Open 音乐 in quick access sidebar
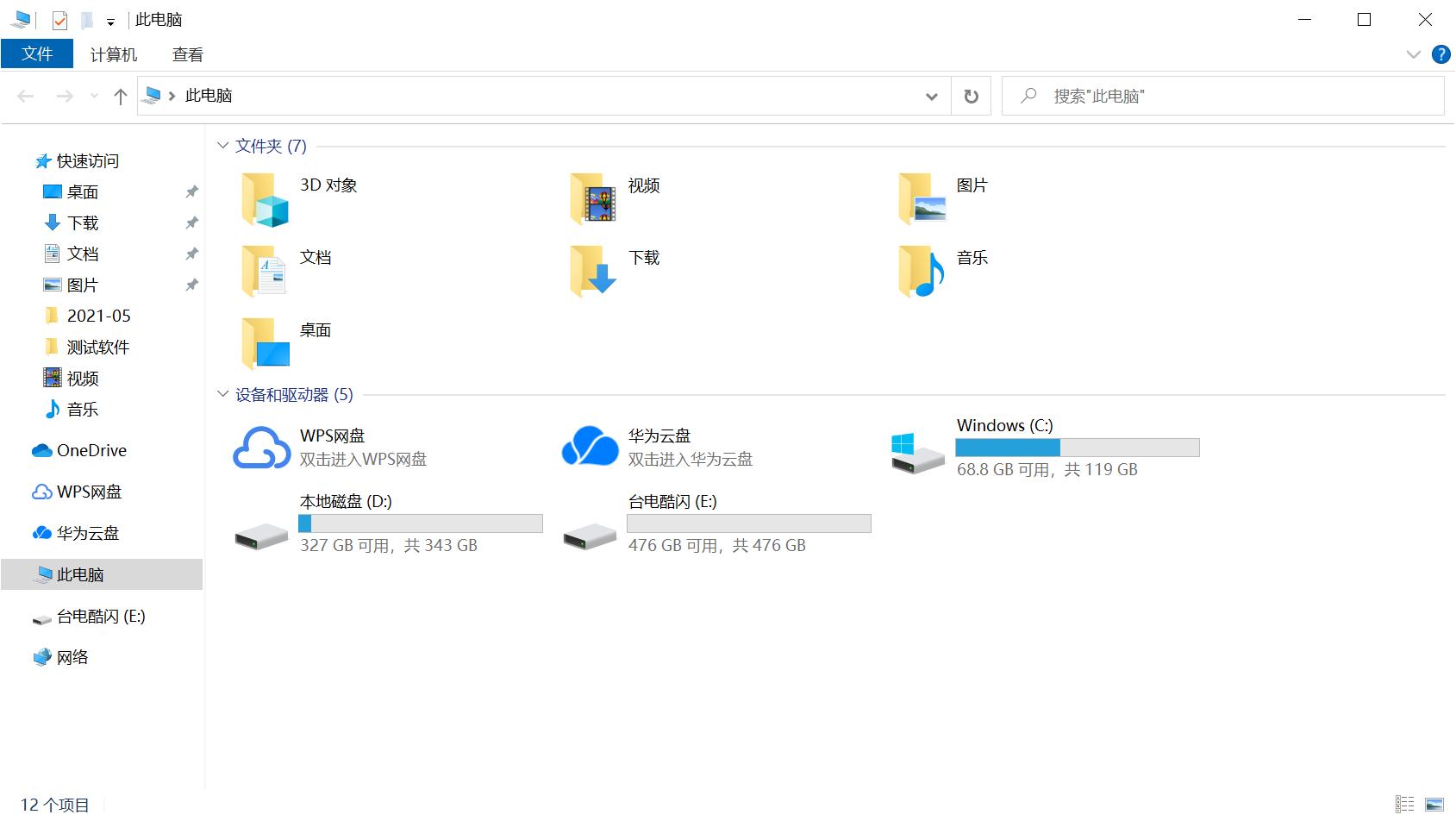This screenshot has height=821, width=1456. click(x=83, y=410)
